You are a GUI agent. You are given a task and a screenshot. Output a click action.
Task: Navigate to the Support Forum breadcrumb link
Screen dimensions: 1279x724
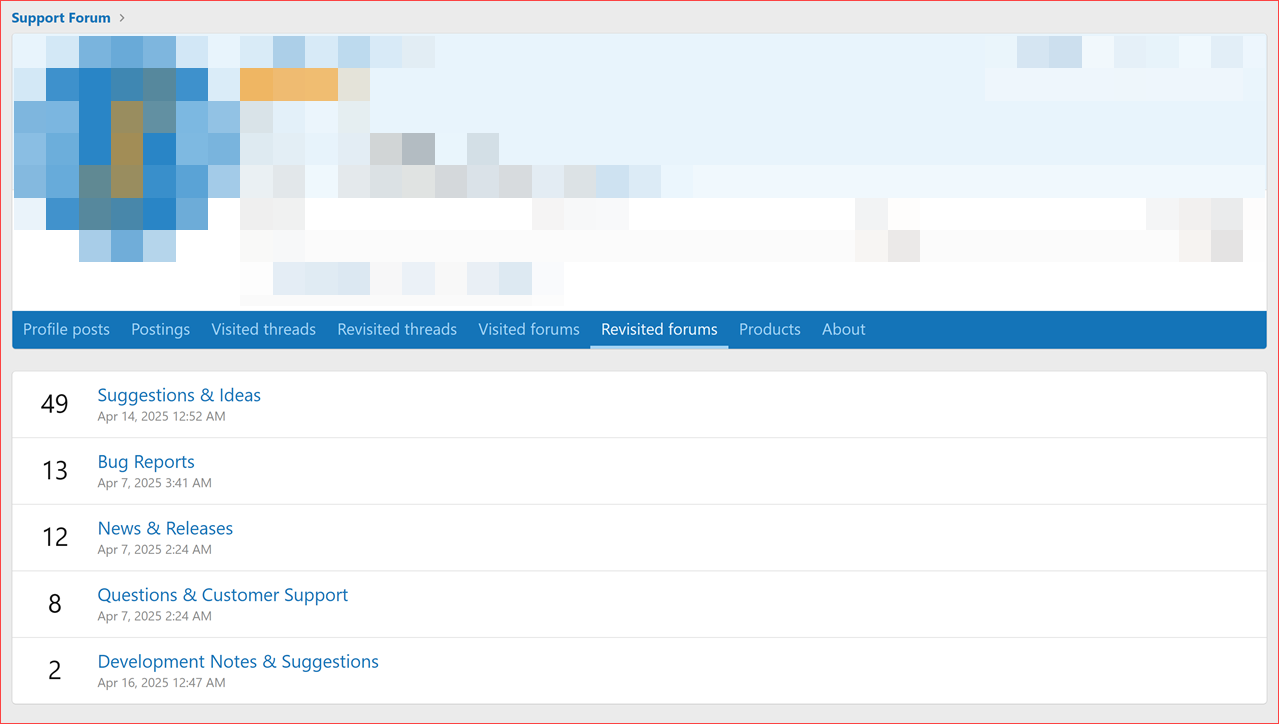pos(61,17)
